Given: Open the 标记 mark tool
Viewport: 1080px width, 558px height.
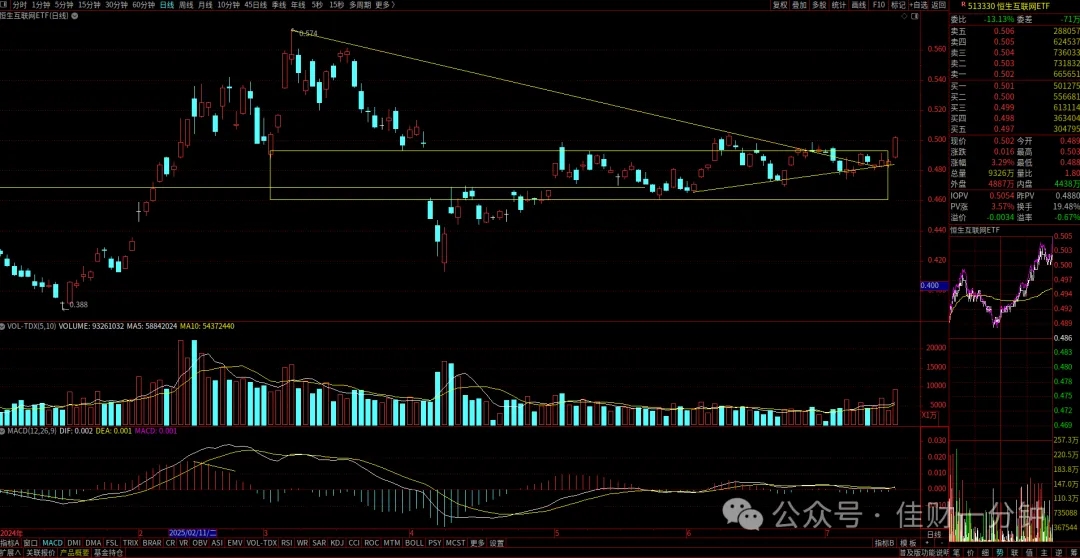Looking at the screenshot, I should [898, 4].
